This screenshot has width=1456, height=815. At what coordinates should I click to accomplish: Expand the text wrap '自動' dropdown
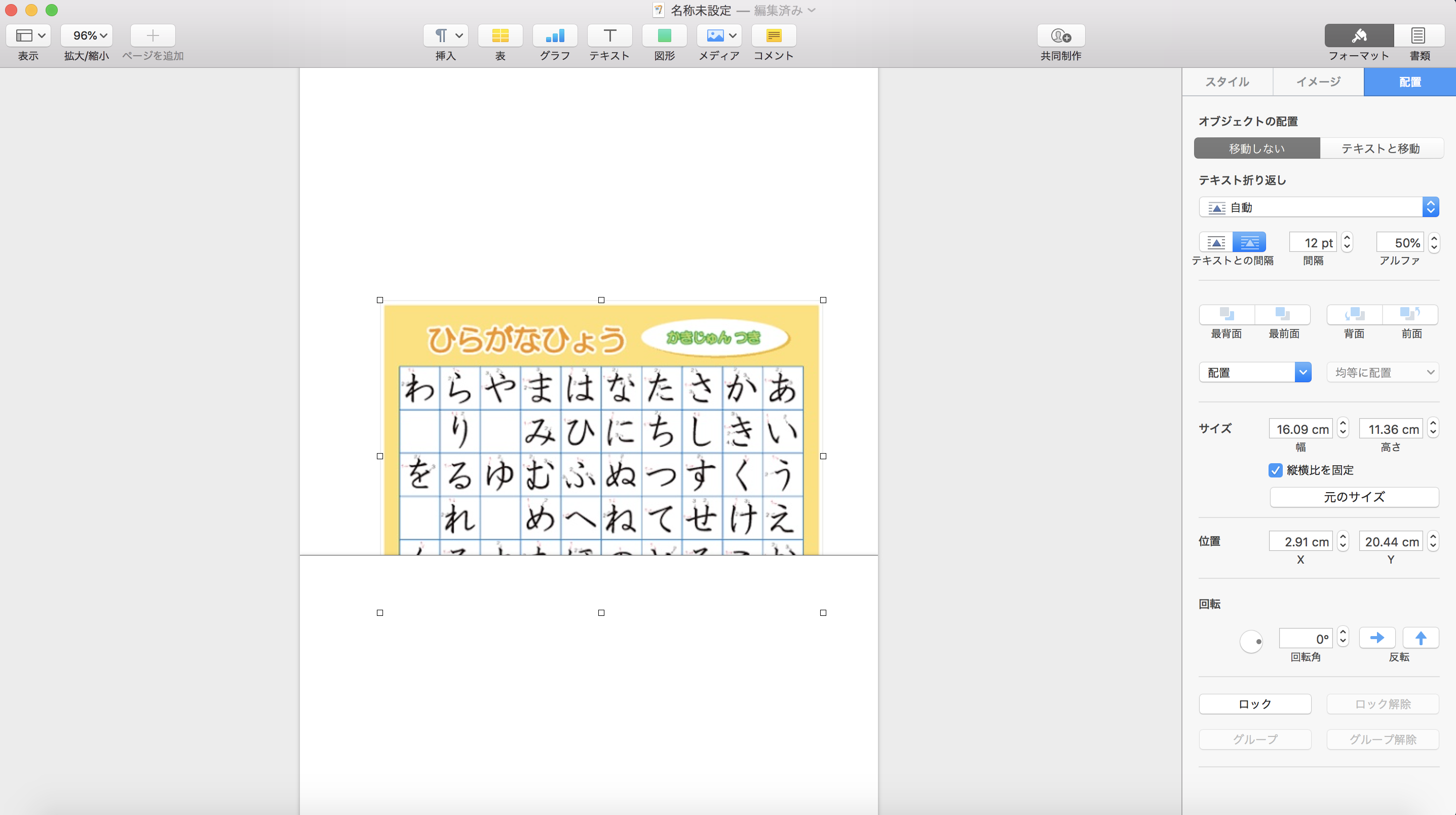pos(1318,208)
